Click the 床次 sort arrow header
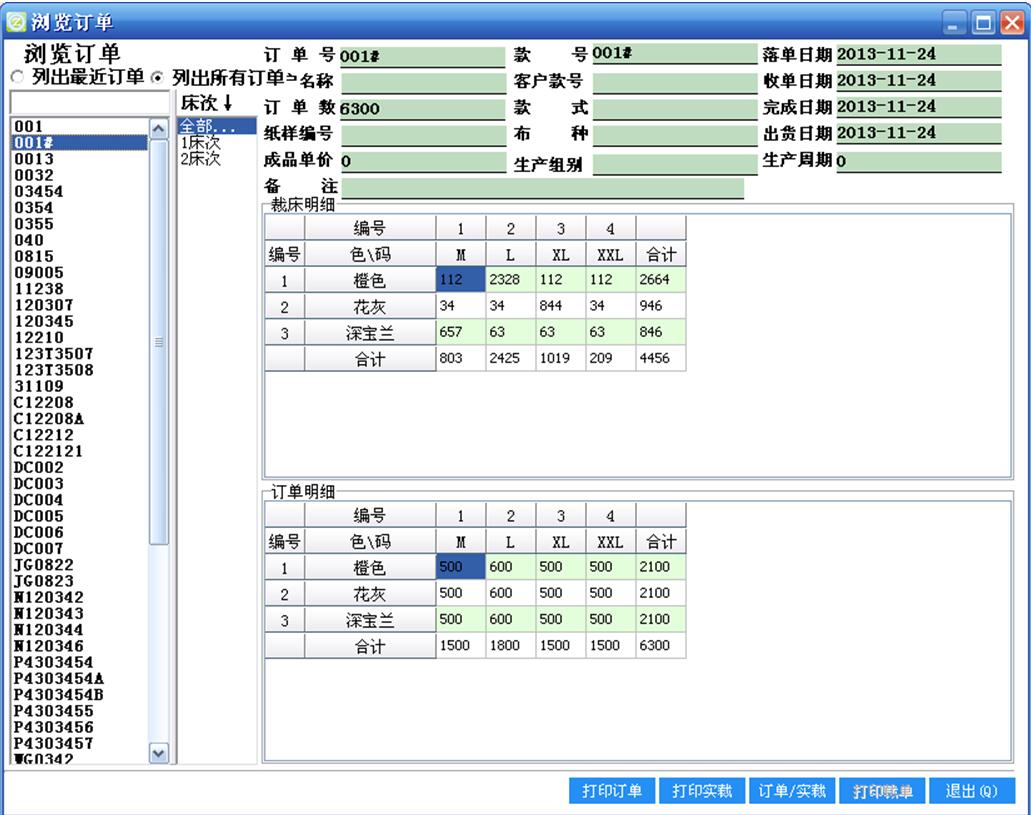The width and height of the screenshot is (1031, 815). [x=206, y=103]
